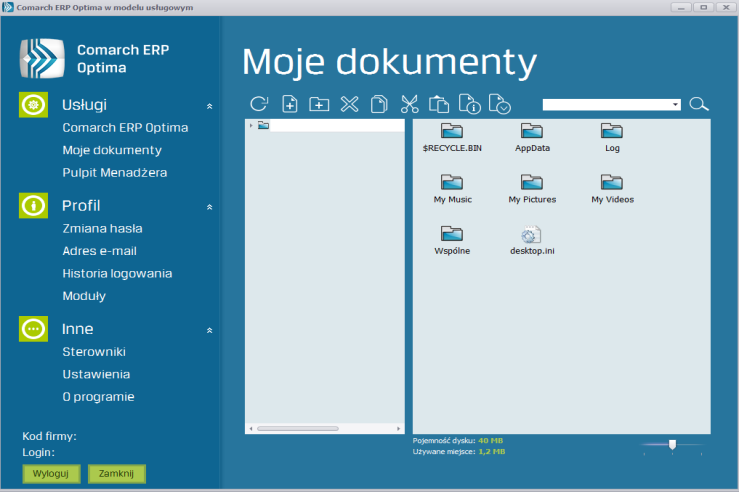The width and height of the screenshot is (739, 492).
Task: Click tree scrollbar right arrow
Action: (399, 428)
